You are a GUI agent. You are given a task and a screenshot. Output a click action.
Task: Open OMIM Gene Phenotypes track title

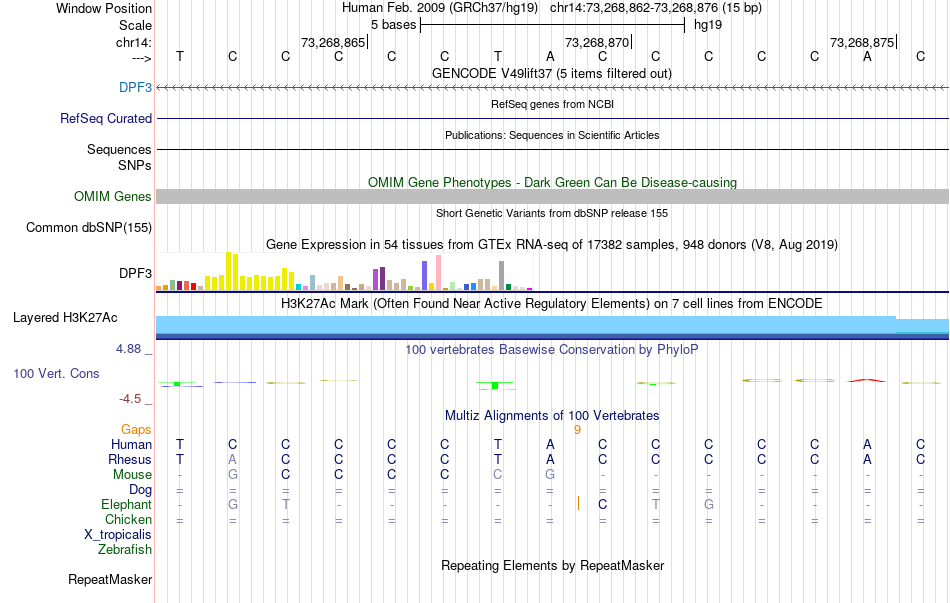[552, 182]
